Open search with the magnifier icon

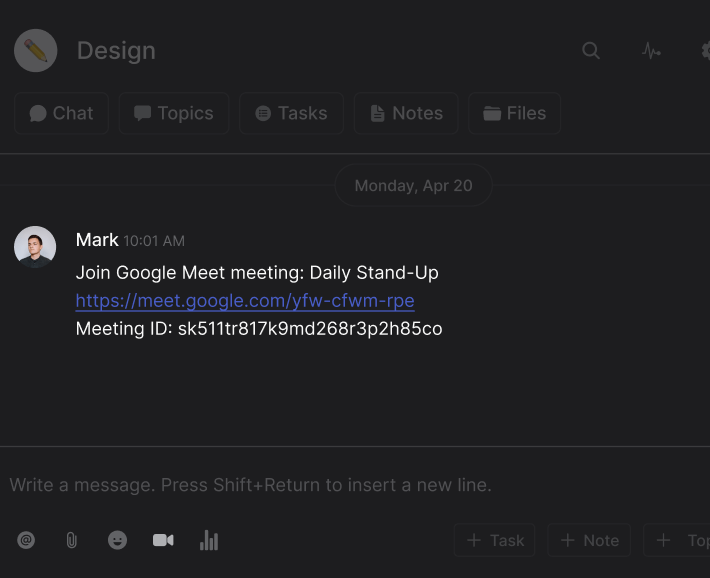click(x=591, y=50)
